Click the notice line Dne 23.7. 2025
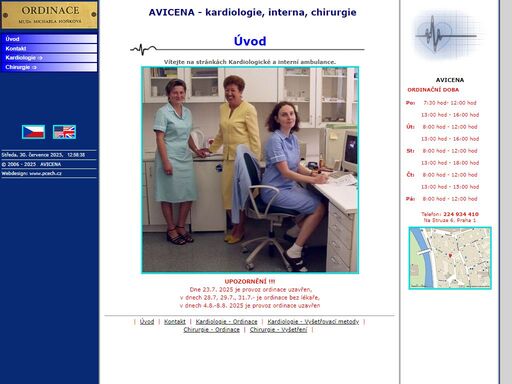 (x=251, y=290)
